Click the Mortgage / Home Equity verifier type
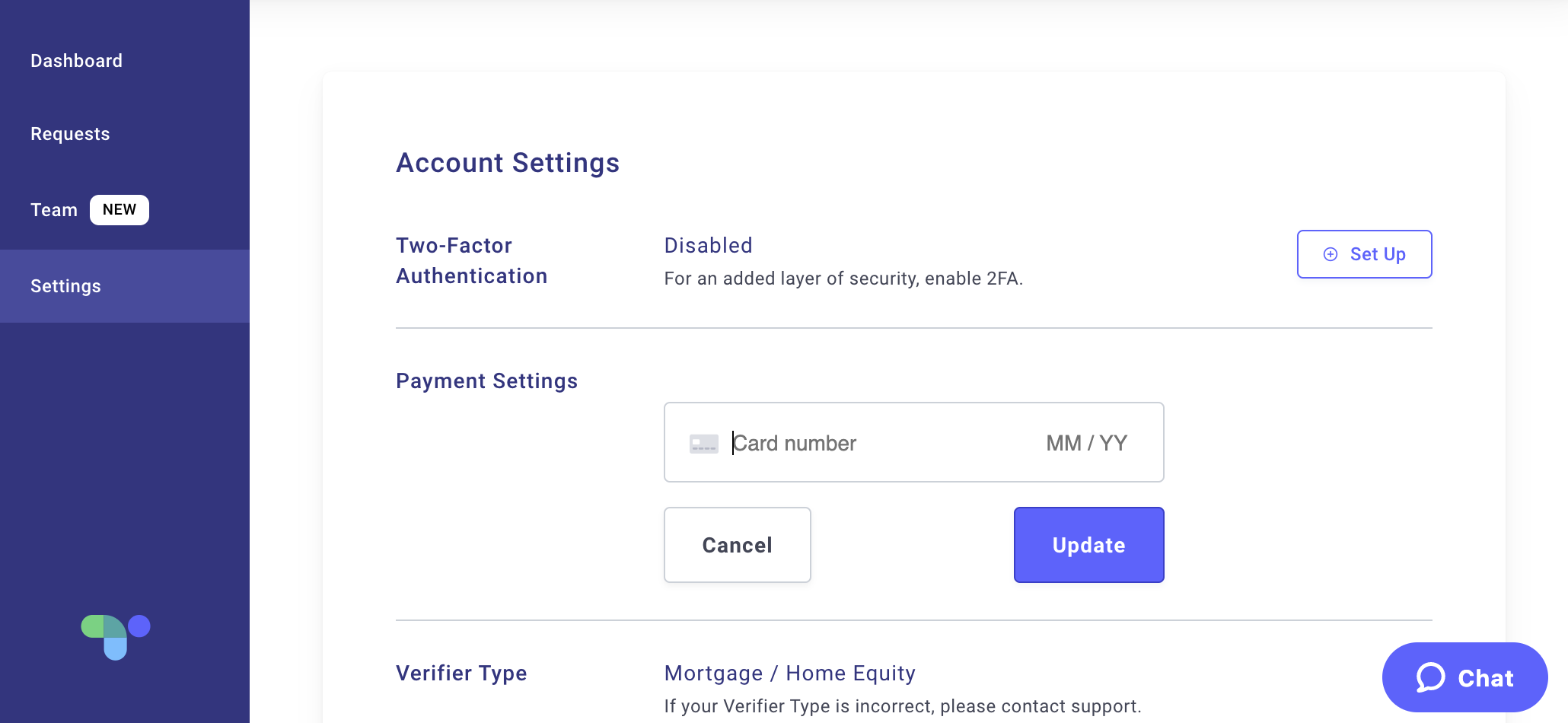 (x=789, y=673)
